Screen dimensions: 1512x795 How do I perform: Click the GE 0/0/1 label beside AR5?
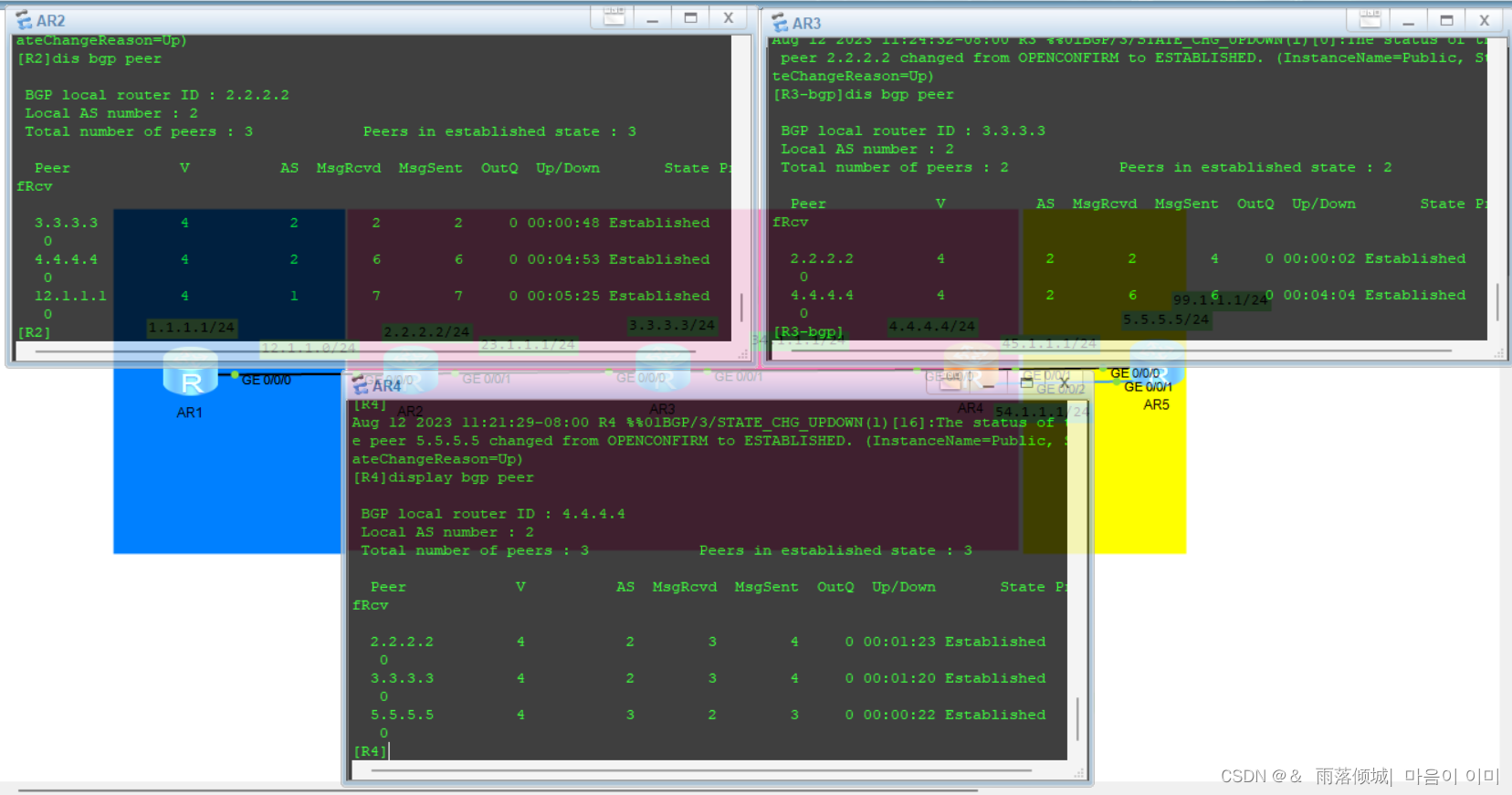point(1149,387)
